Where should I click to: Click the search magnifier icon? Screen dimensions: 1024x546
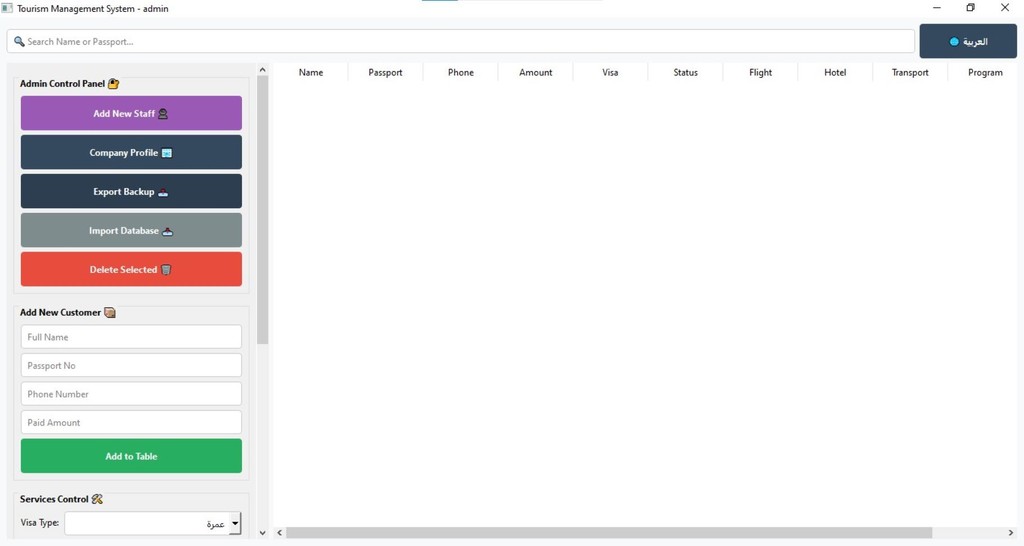tap(19, 41)
